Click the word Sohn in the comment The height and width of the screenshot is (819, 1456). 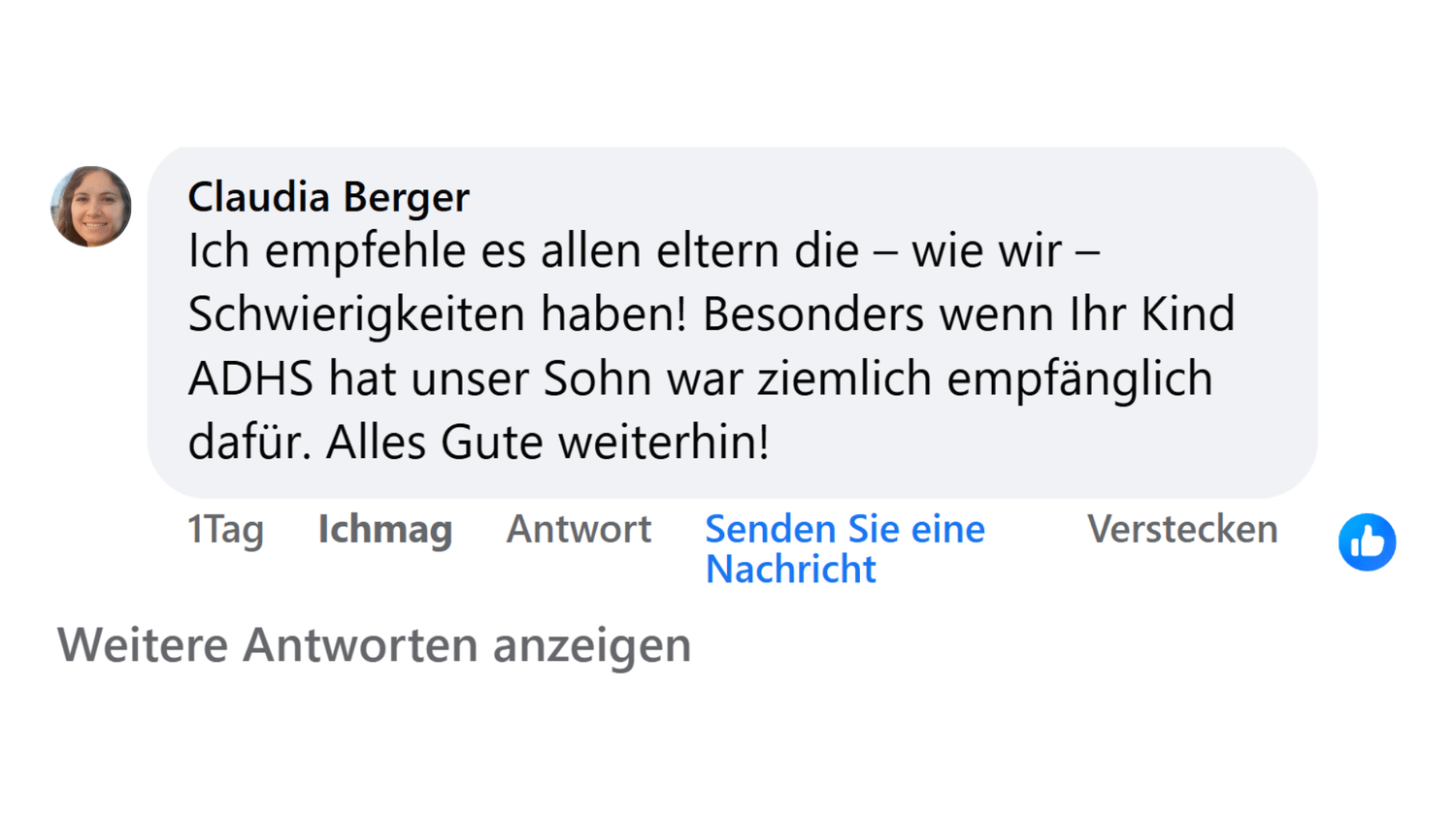[581, 378]
